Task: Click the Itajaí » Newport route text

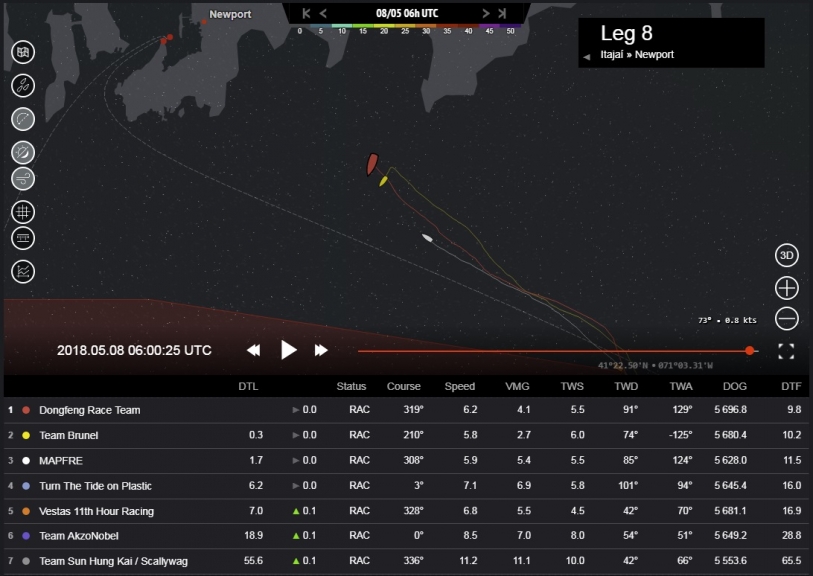Action: [637, 54]
